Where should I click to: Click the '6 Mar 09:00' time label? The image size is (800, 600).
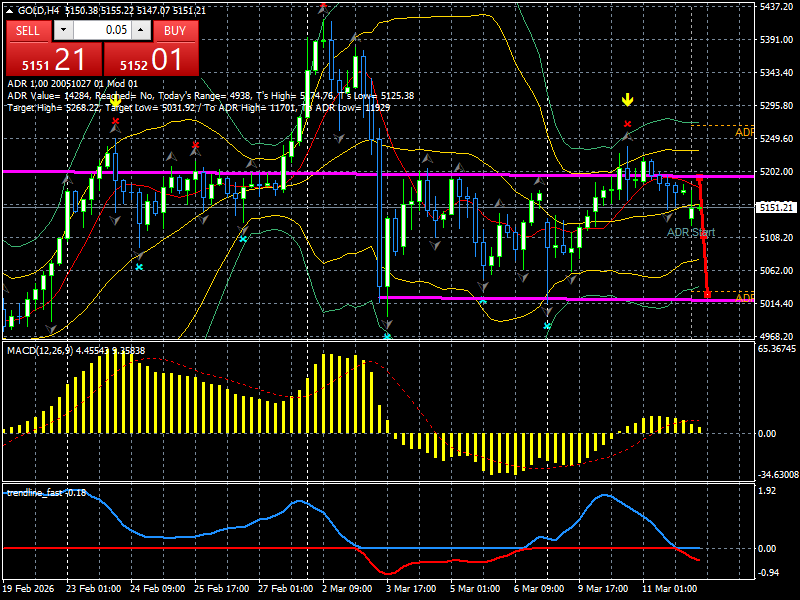click(539, 588)
